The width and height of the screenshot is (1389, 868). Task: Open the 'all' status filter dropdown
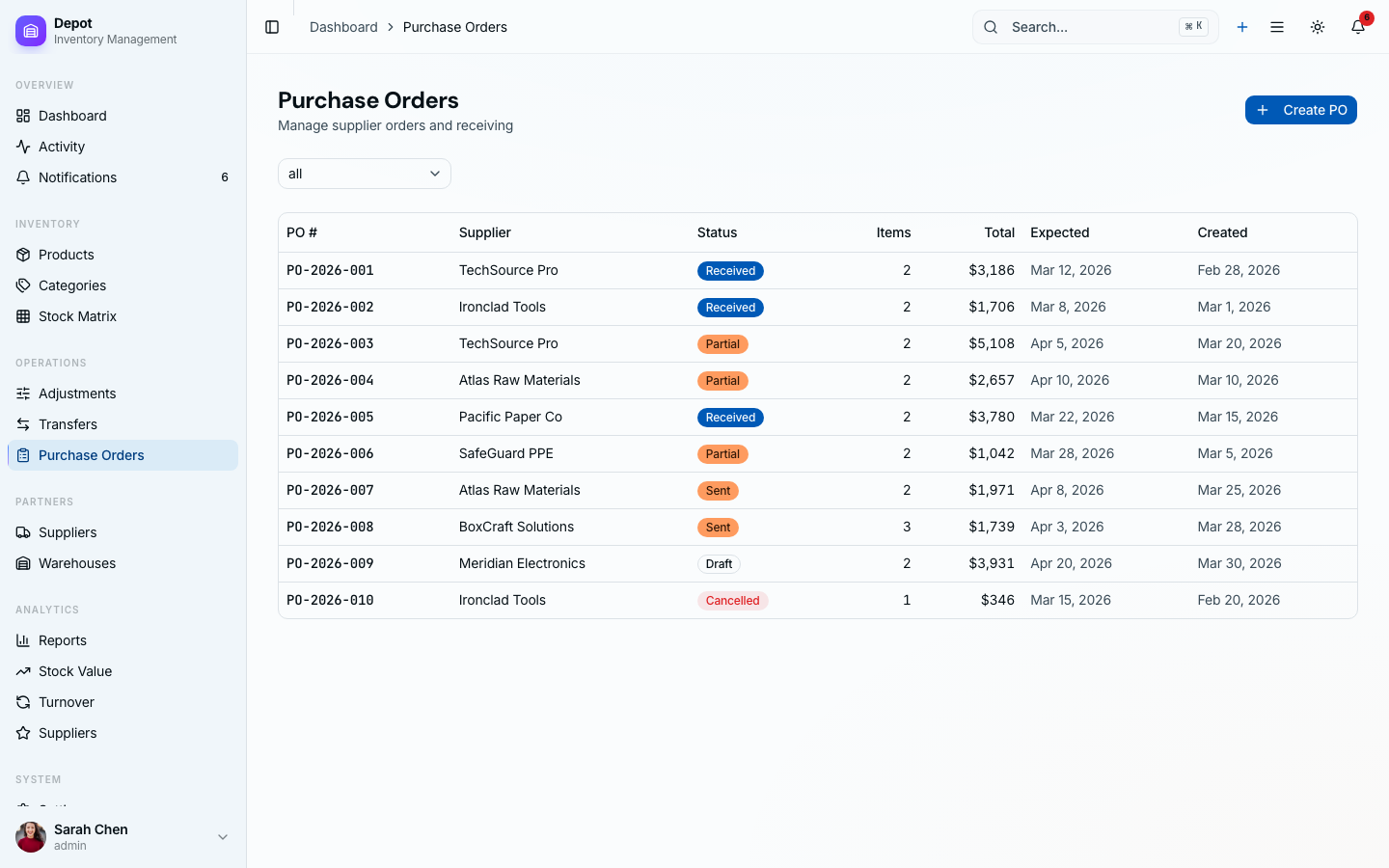pyautogui.click(x=364, y=174)
